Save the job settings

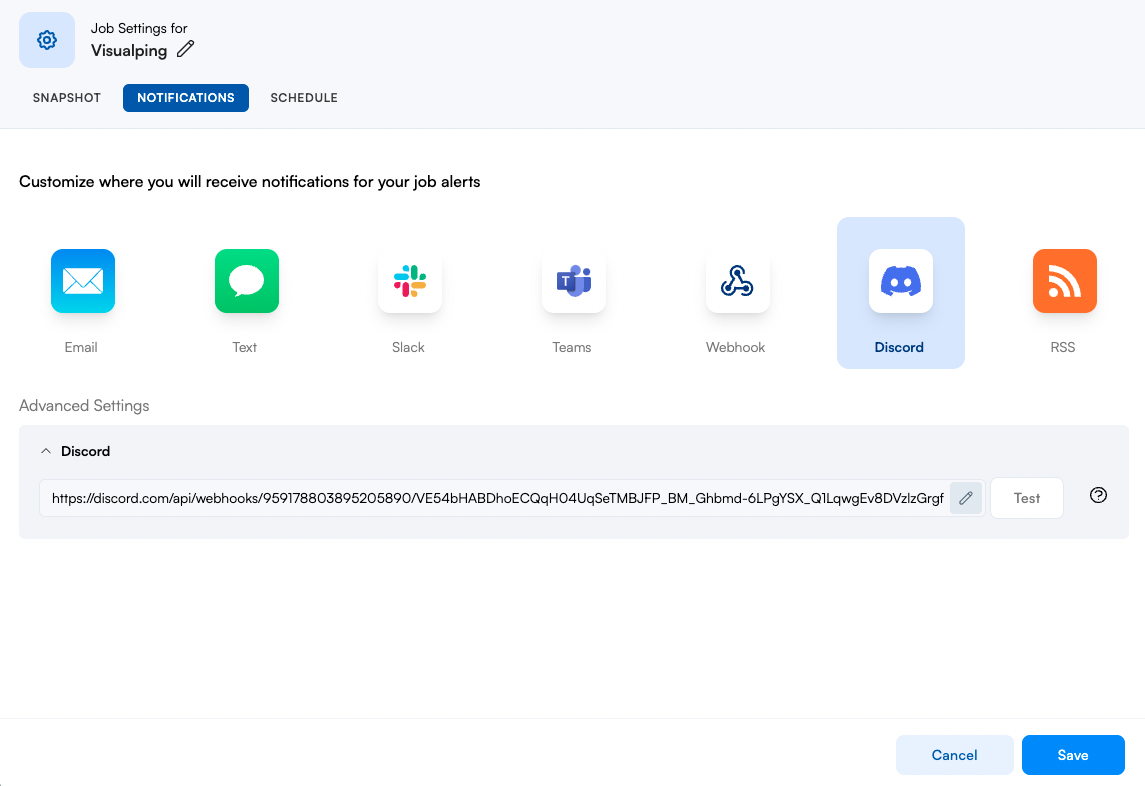[x=1073, y=755]
